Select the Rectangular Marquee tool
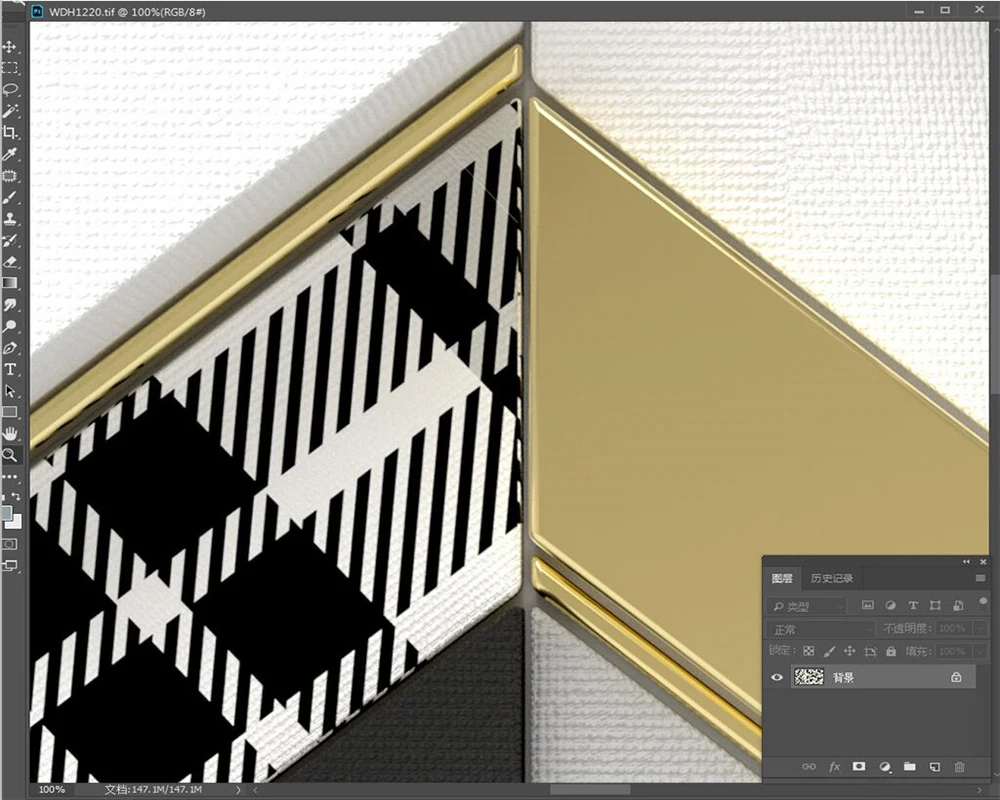Viewport: 1000px width, 800px height. 10,68
